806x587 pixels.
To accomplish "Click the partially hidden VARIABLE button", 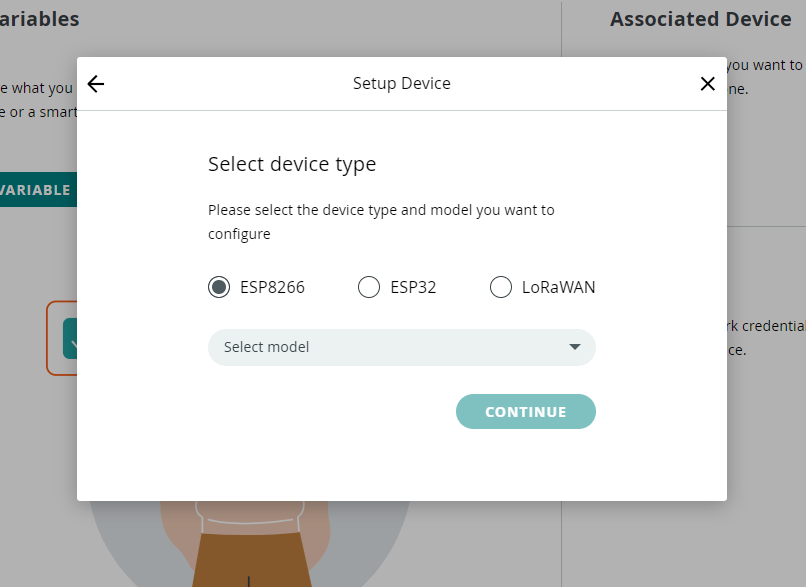I will [37, 190].
